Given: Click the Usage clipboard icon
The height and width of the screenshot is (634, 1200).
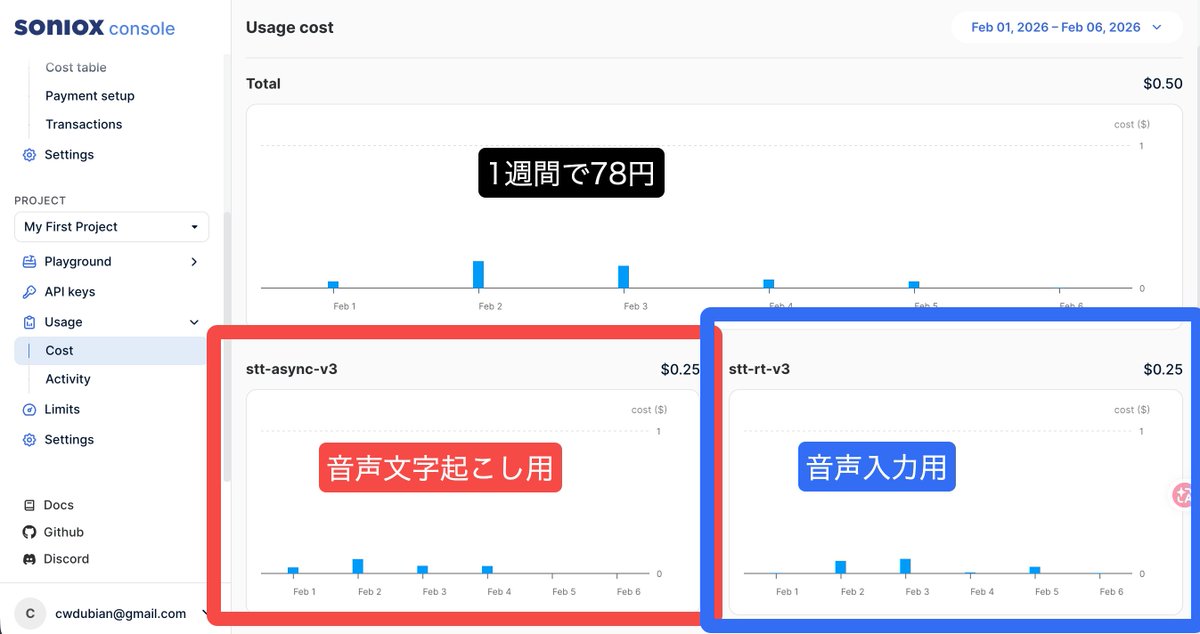Looking at the screenshot, I should click(27, 321).
